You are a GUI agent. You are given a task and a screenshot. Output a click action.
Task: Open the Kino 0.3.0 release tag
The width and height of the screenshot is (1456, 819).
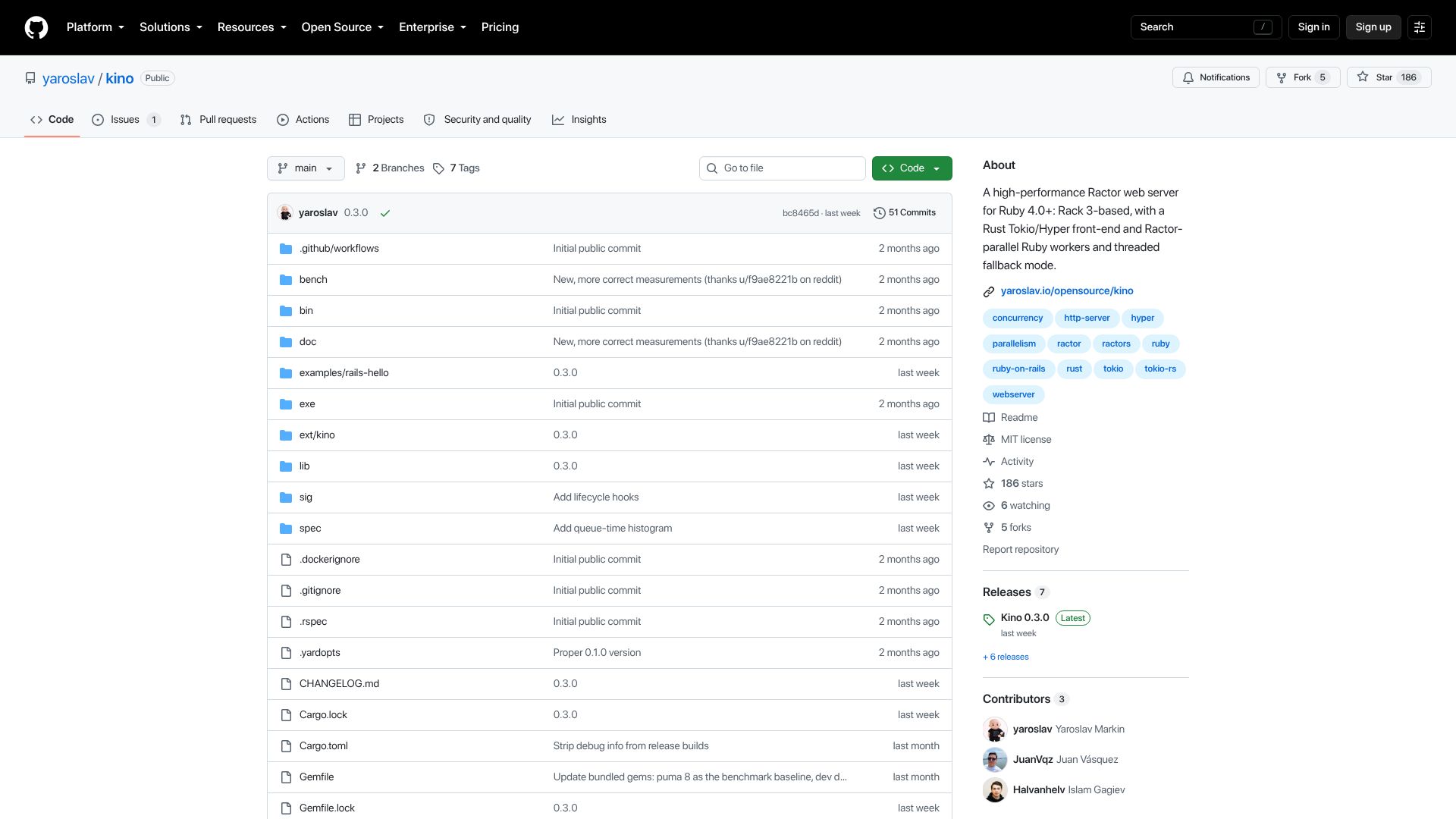point(1025,618)
